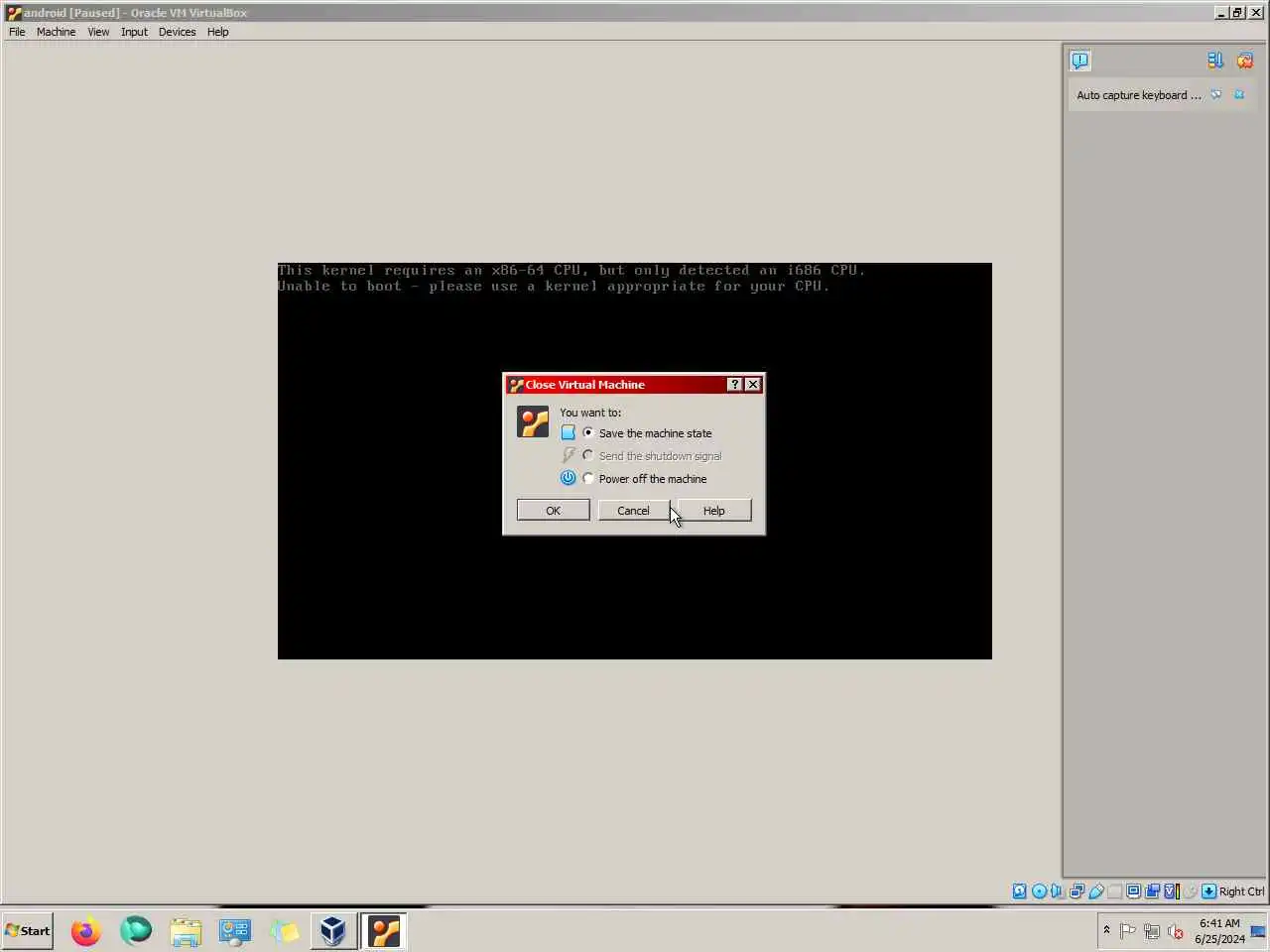Click the 'Right Ctrl' host key label
The image size is (1270, 952).
pos(1241,892)
